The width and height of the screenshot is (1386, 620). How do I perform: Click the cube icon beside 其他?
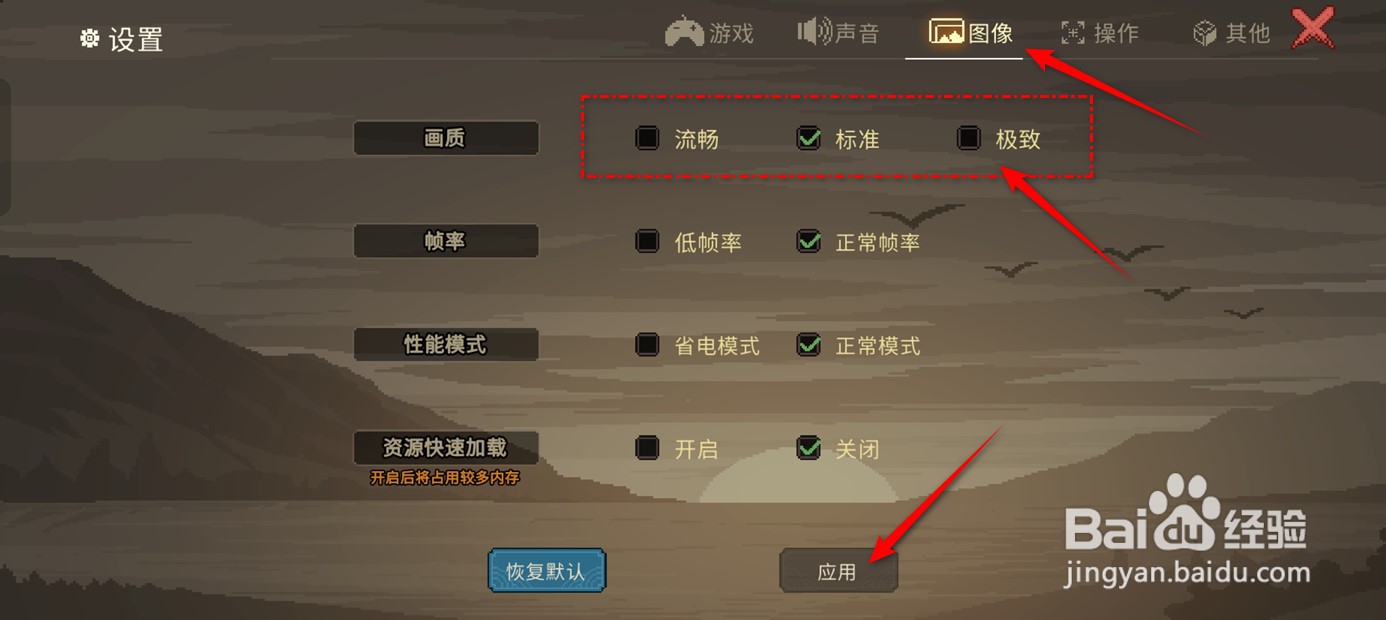1204,33
